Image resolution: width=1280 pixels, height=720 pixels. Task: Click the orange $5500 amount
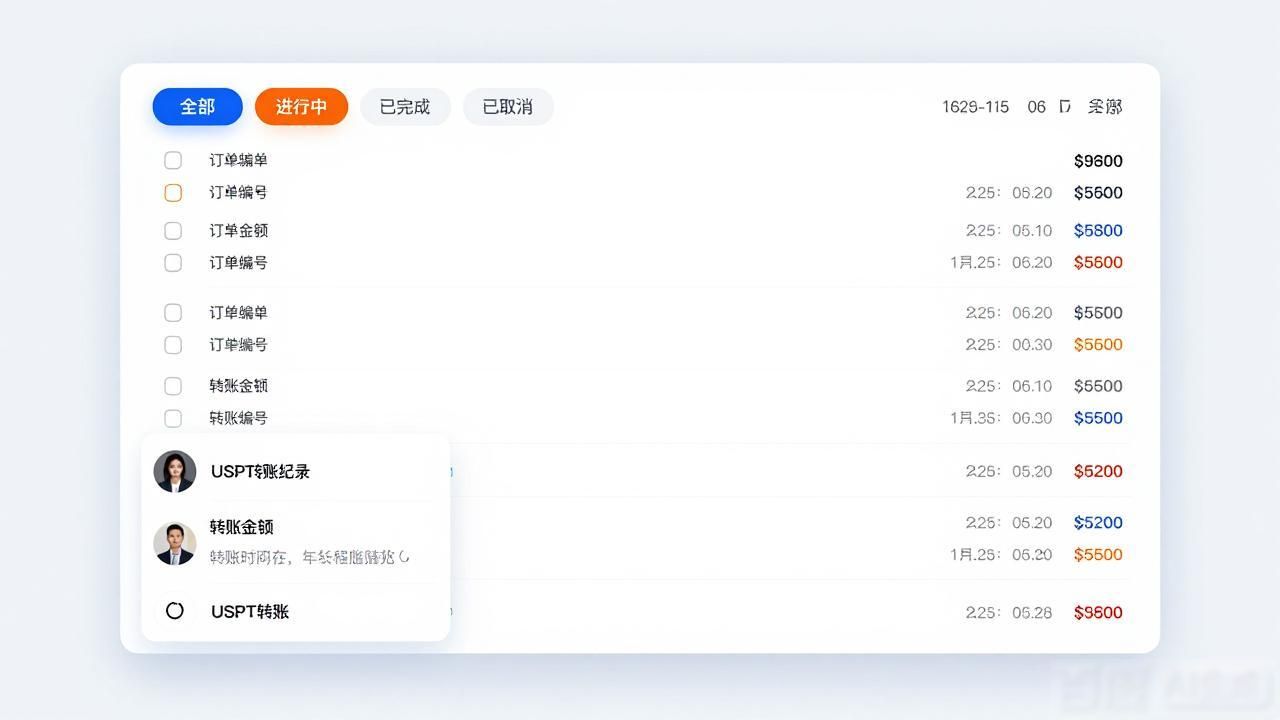coord(1098,555)
